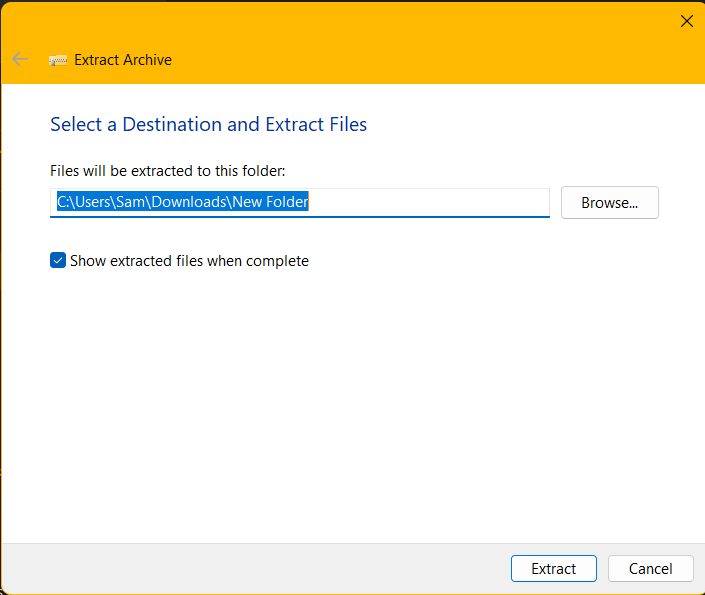Click the empty space after the path text
This screenshot has width=705, height=595.
click(x=430, y=202)
